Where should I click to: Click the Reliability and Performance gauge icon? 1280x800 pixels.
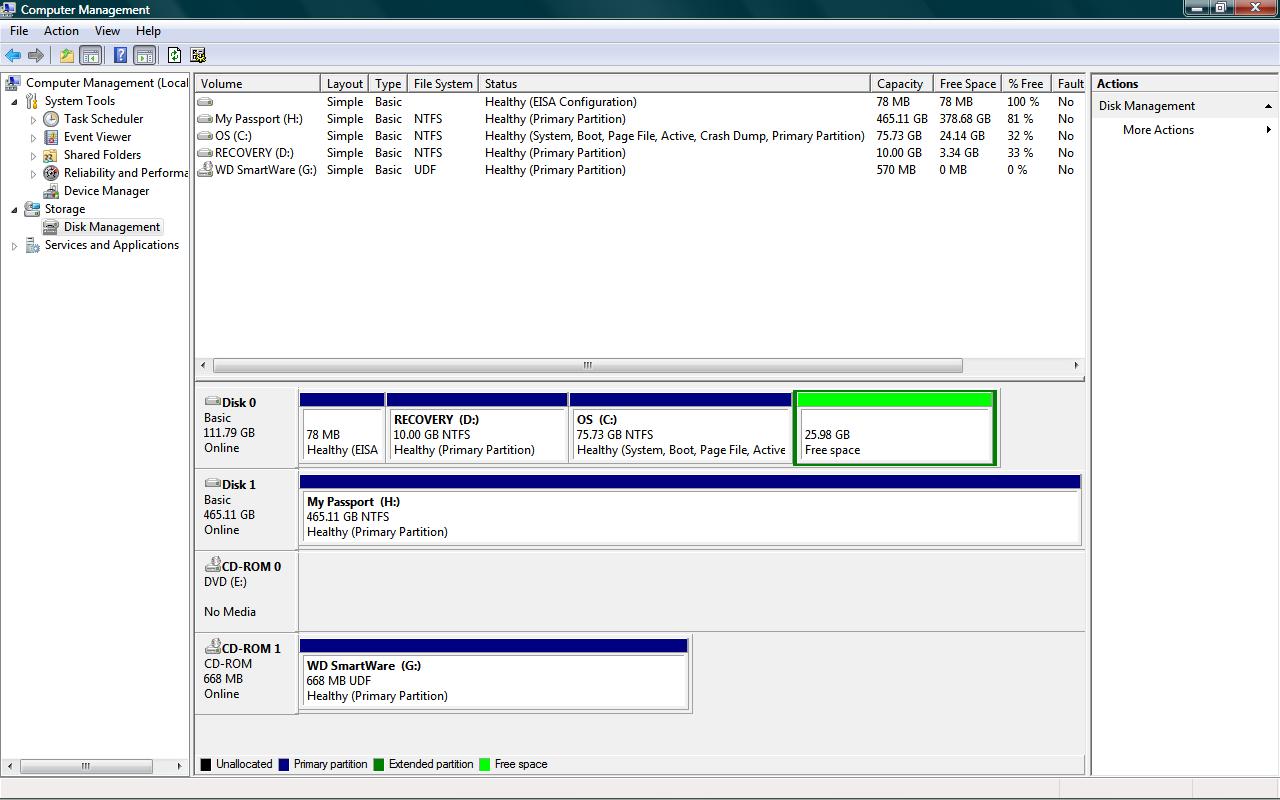(51, 173)
